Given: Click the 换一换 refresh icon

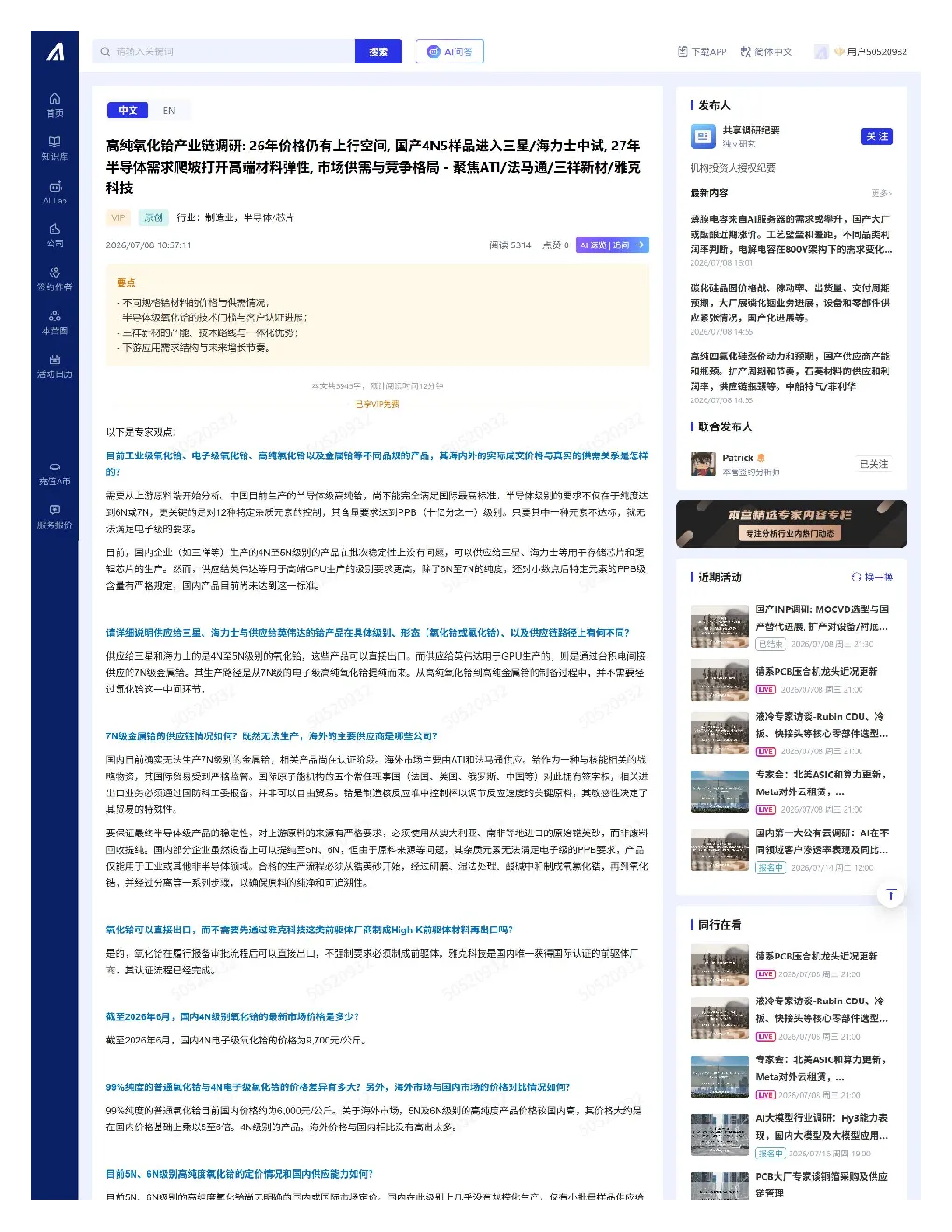Looking at the screenshot, I should pos(857,577).
